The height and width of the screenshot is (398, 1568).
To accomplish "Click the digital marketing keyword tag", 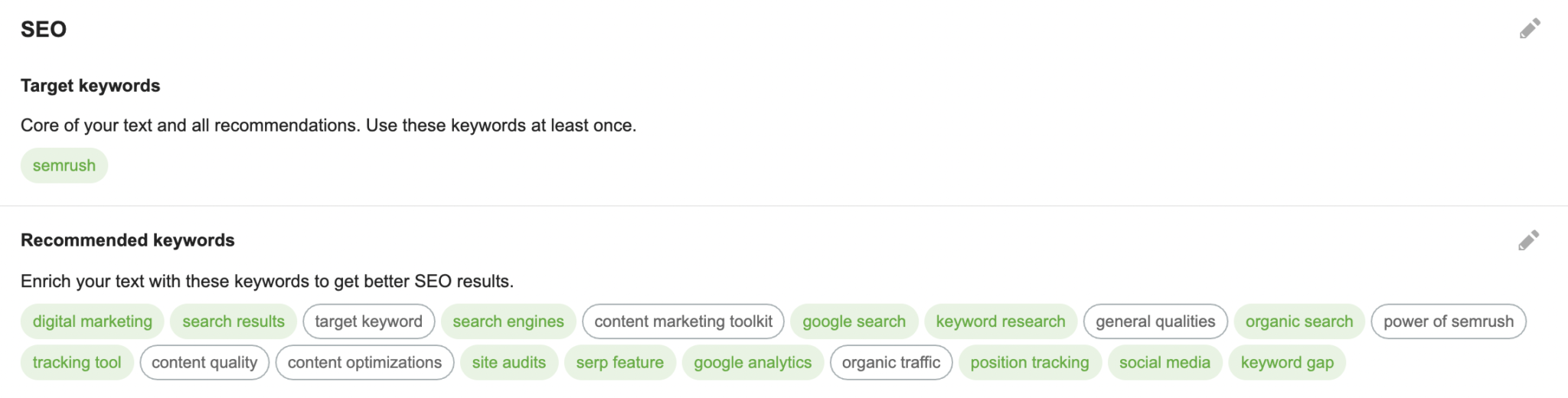I will click(93, 321).
